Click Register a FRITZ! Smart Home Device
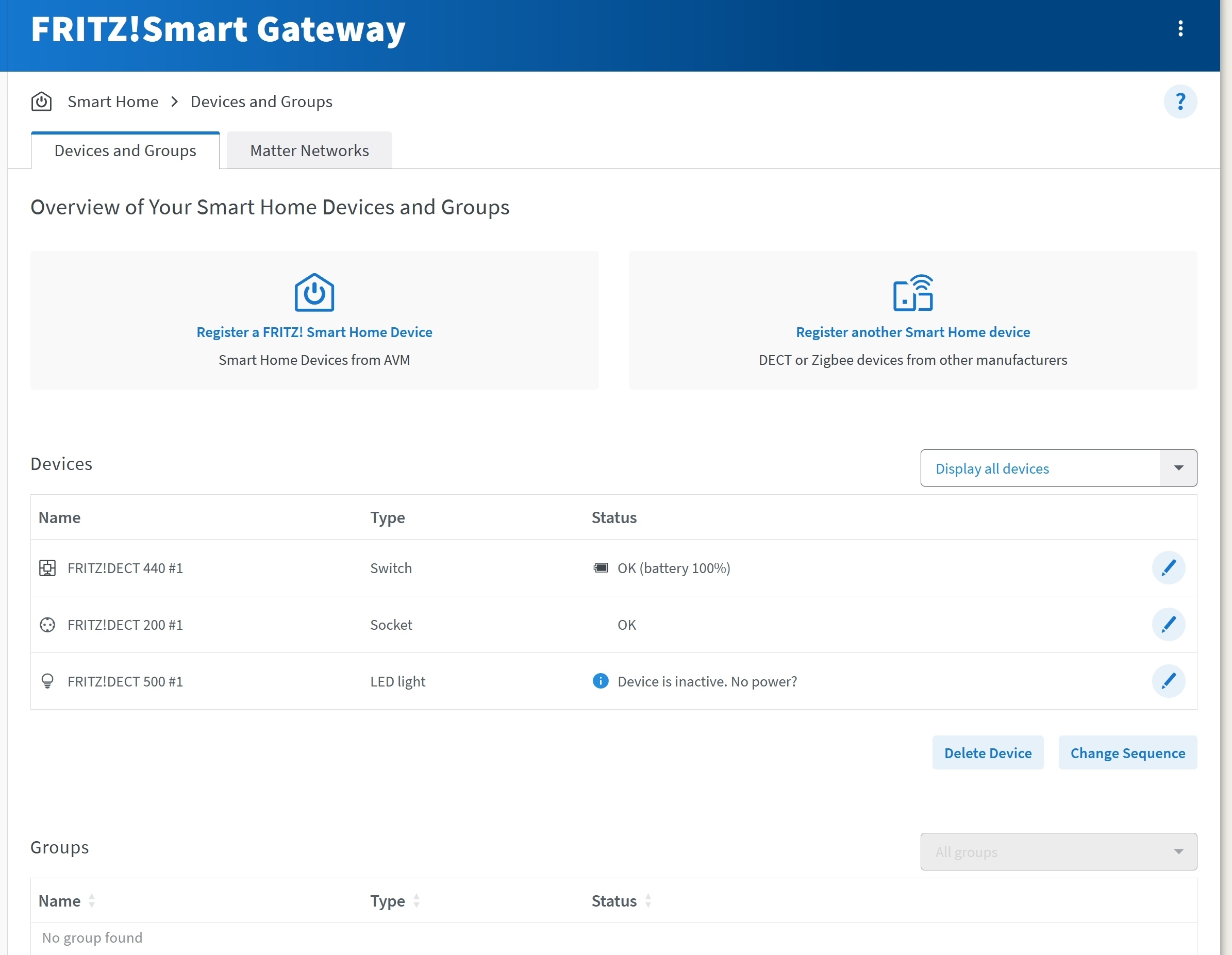This screenshot has height=955, width=1232. coord(314,332)
